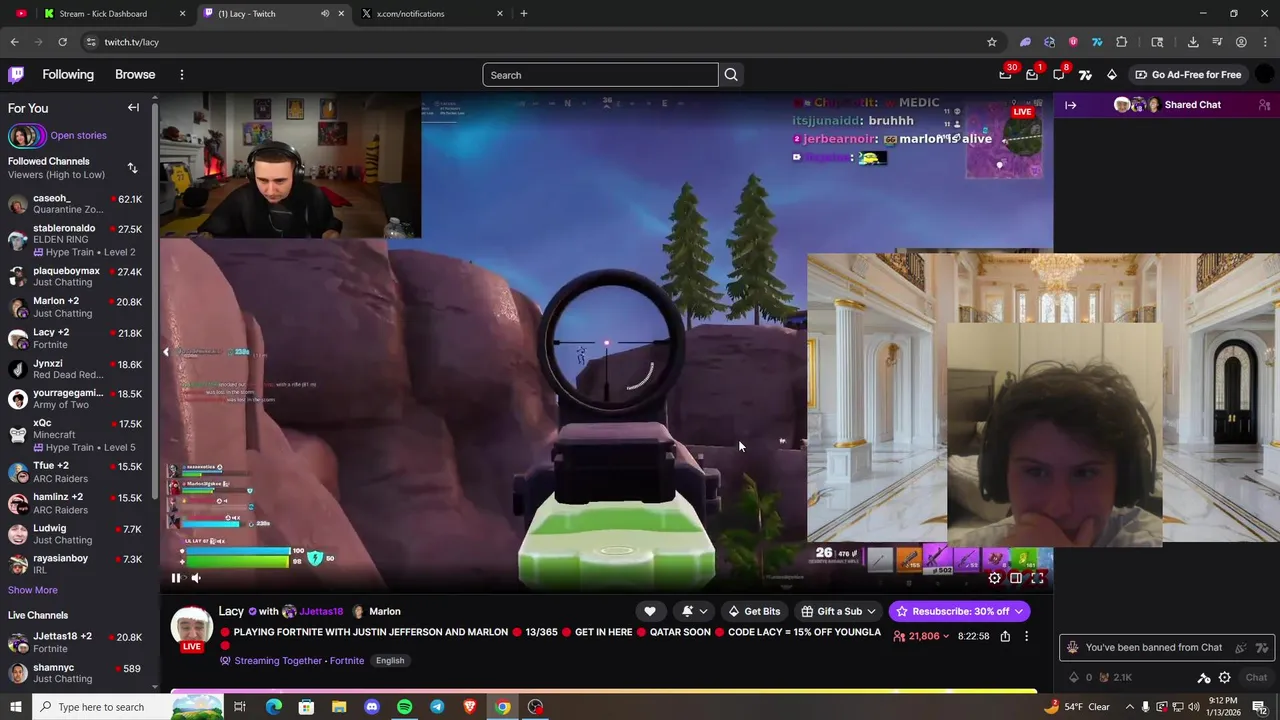Screen dimensions: 1280x720
Task: Open stableronaldo channel in sidebar
Action: click(75, 240)
